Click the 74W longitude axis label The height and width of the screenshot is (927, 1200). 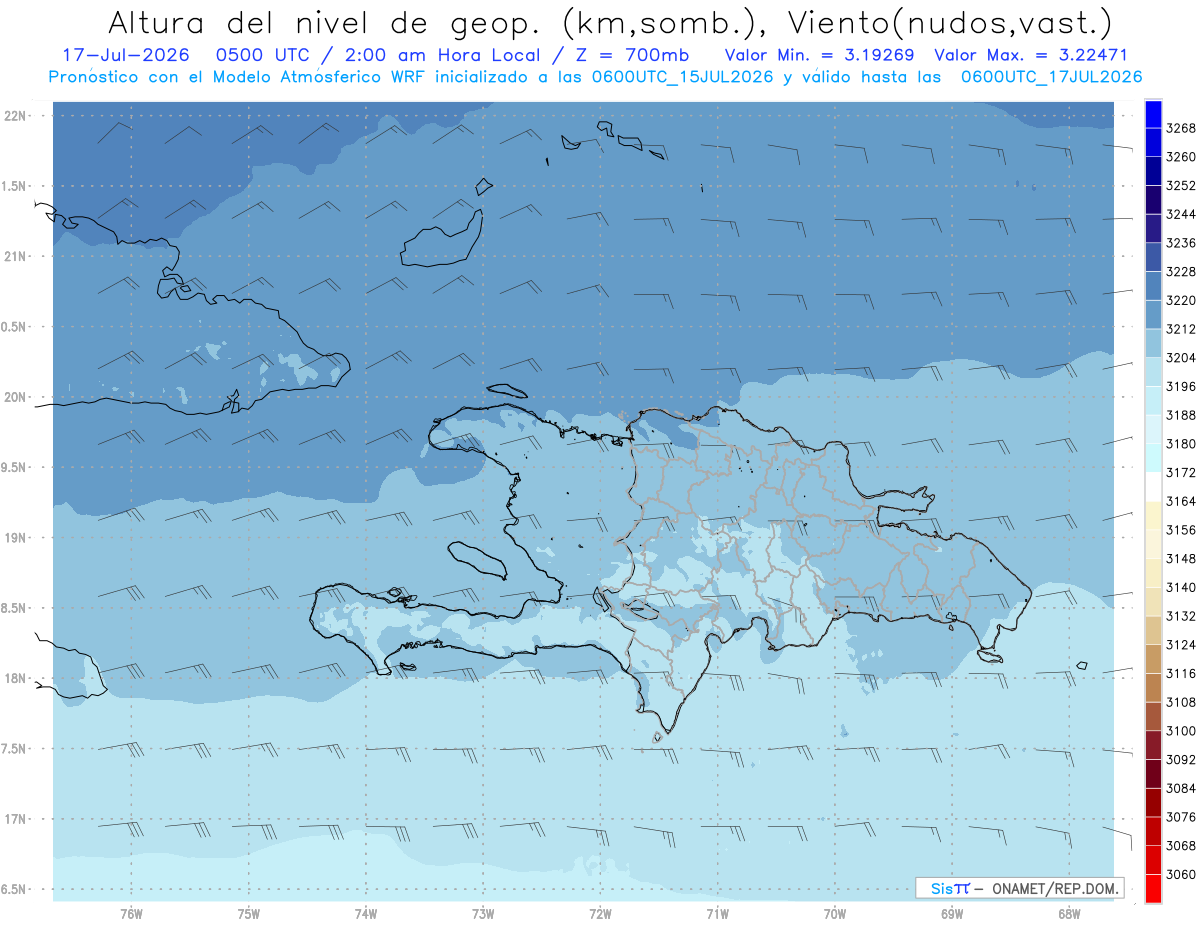366,914
